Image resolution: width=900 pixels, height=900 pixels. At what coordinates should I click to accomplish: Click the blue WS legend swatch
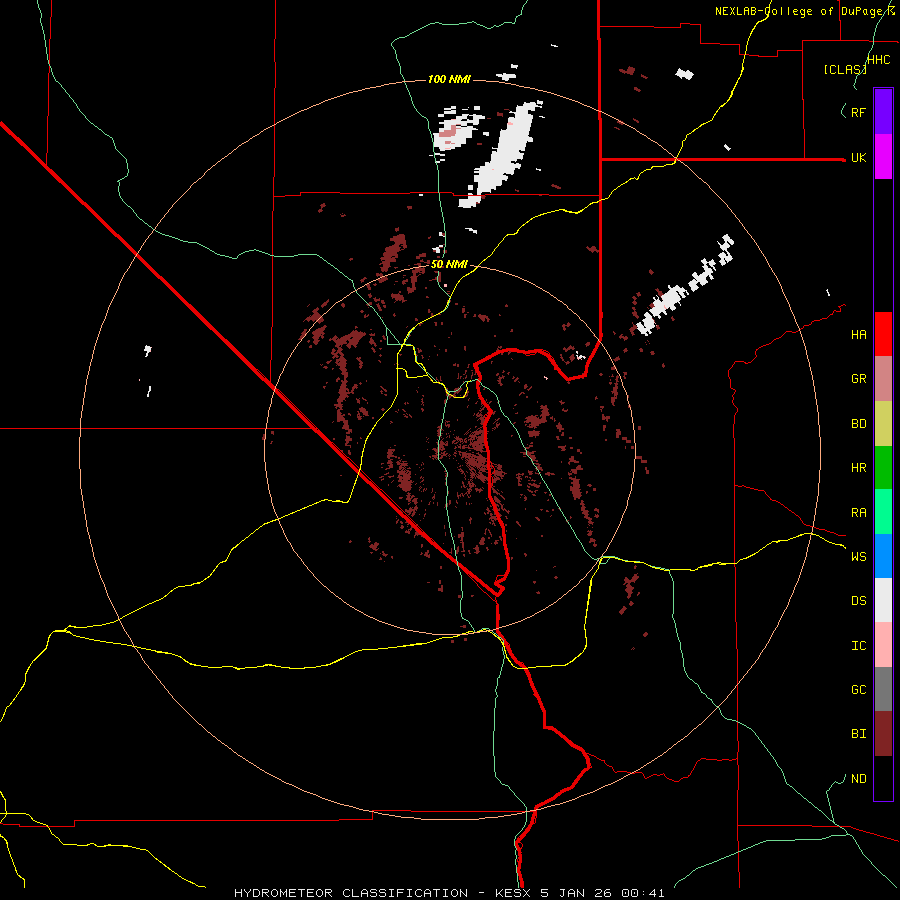point(883,556)
